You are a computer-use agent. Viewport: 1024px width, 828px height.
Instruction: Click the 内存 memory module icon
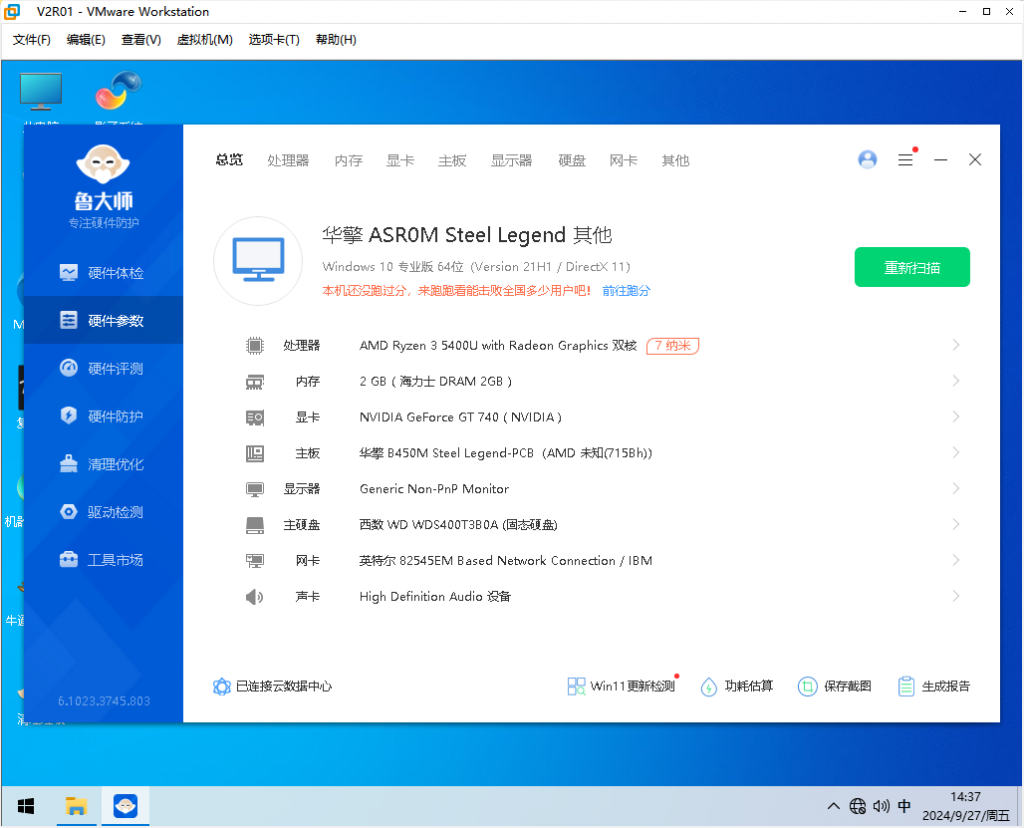point(255,381)
